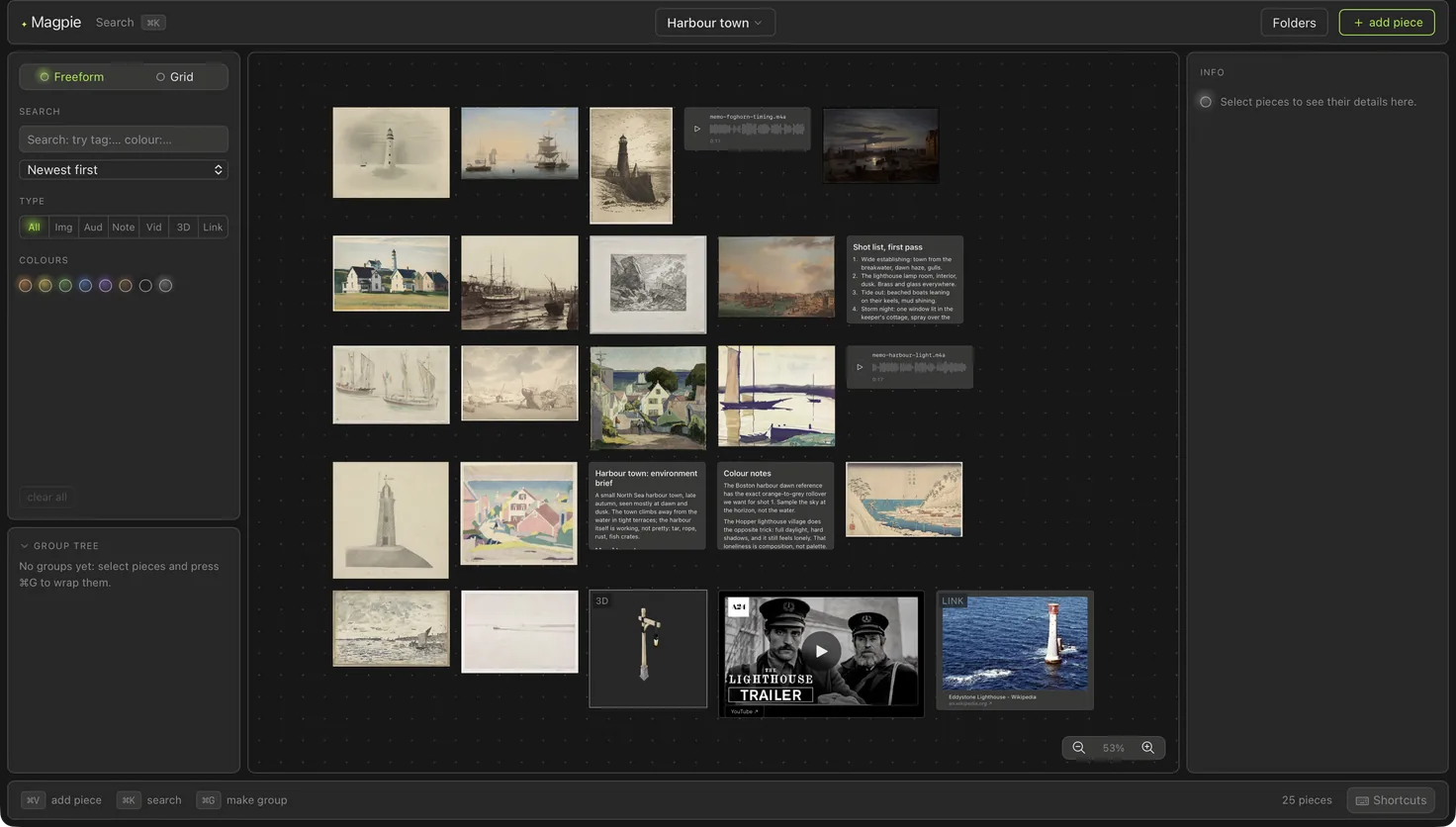Click the Magpie logo
This screenshot has width=1456, height=827.
50,22
